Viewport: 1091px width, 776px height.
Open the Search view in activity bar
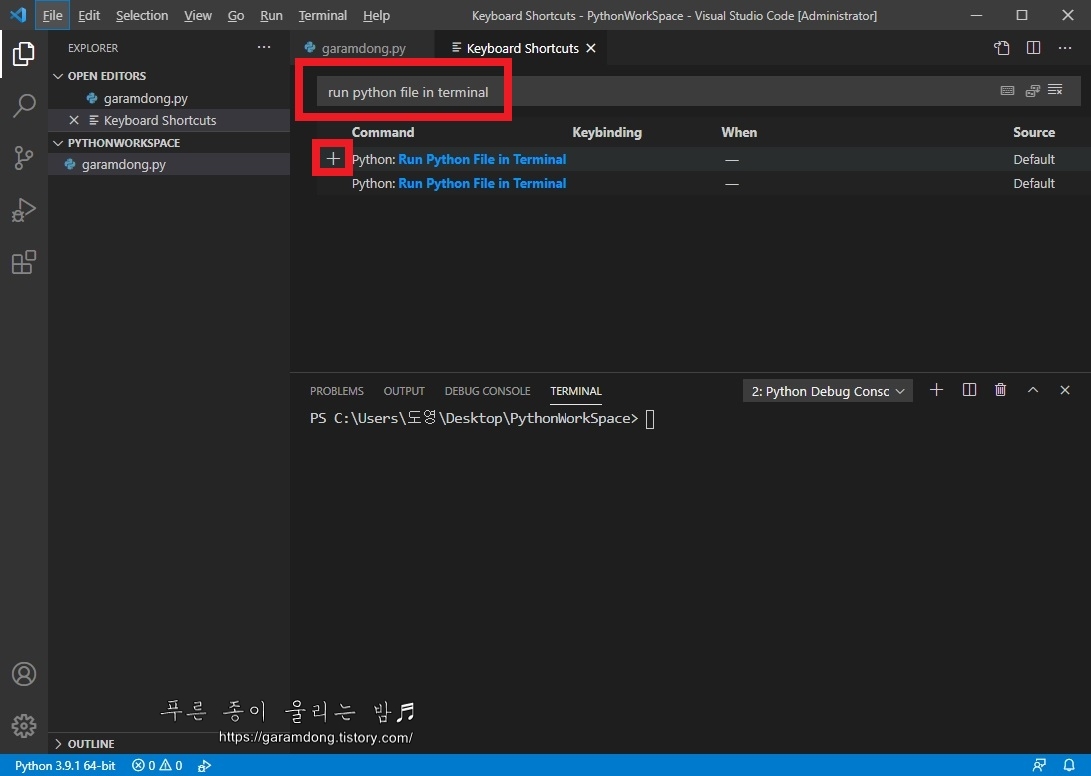click(x=24, y=106)
